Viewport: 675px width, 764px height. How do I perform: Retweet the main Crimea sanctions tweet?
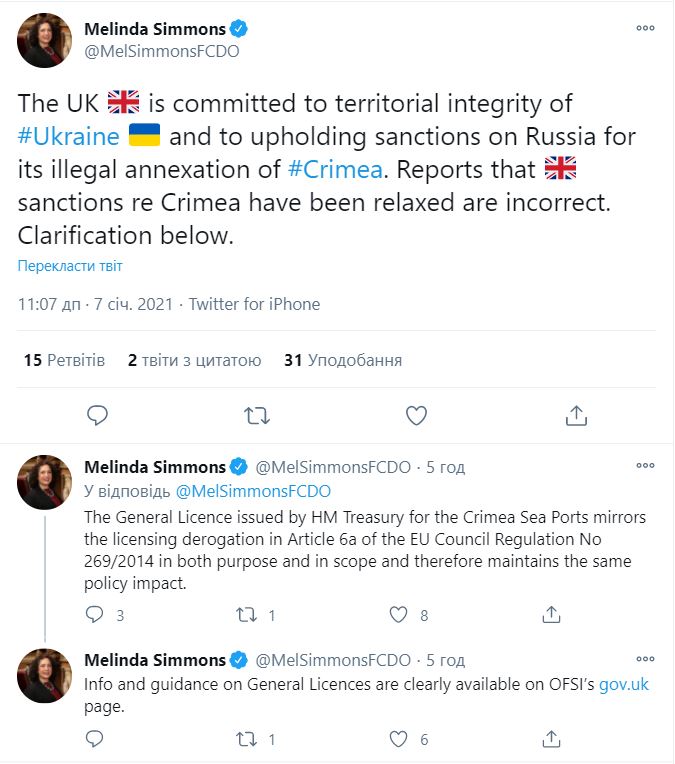(x=257, y=415)
